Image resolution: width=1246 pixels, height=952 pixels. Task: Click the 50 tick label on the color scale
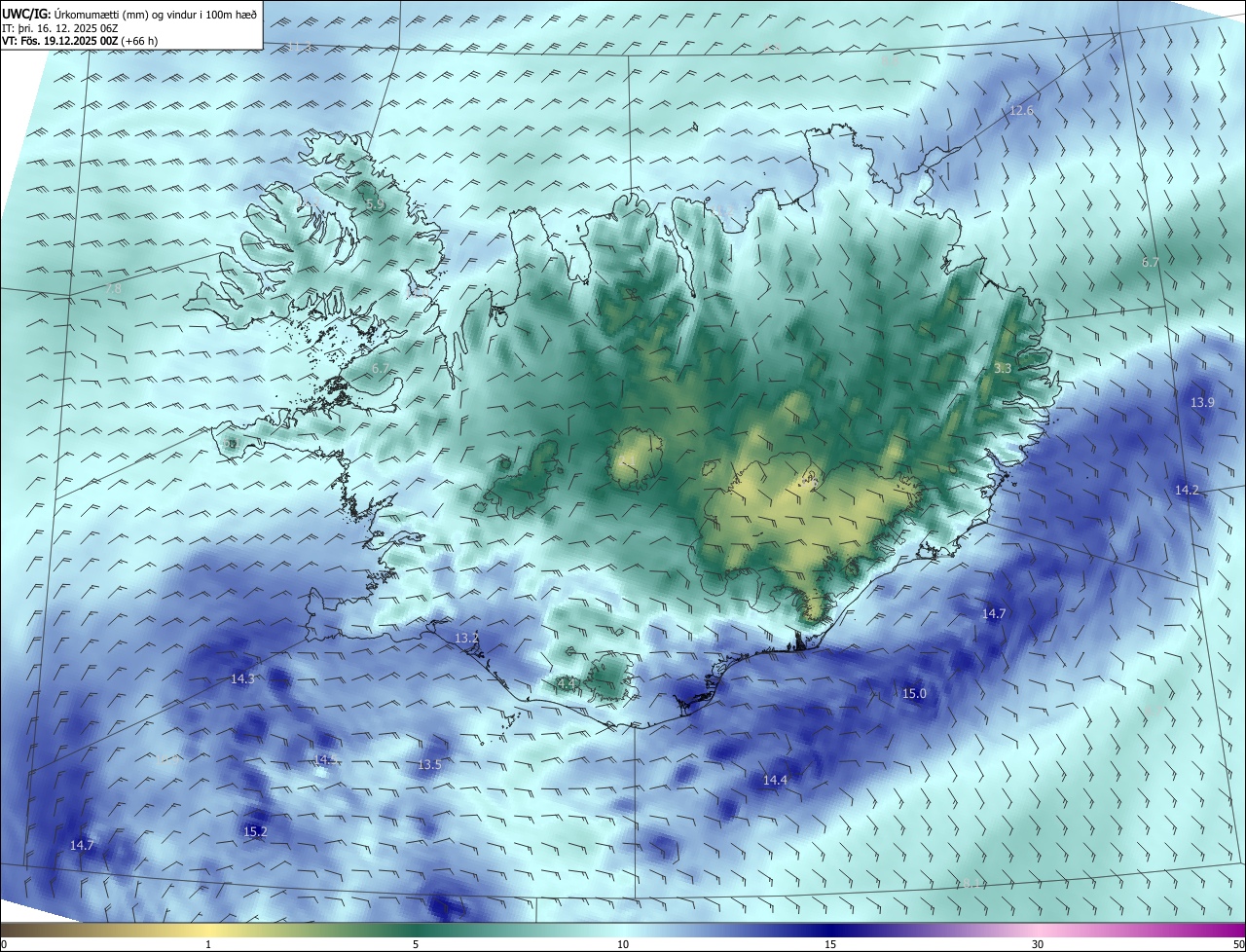[1238, 944]
